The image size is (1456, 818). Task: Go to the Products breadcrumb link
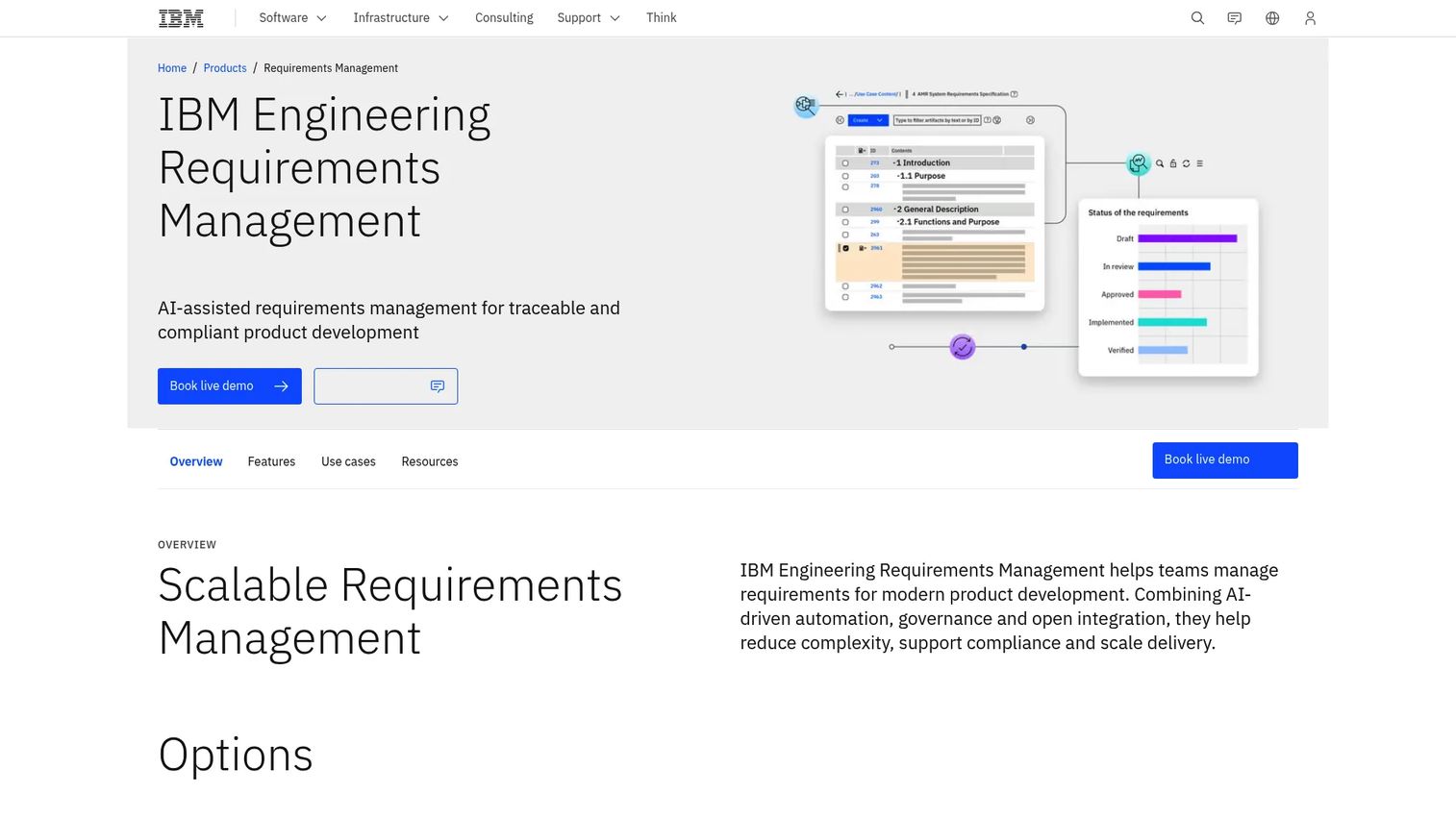(225, 68)
